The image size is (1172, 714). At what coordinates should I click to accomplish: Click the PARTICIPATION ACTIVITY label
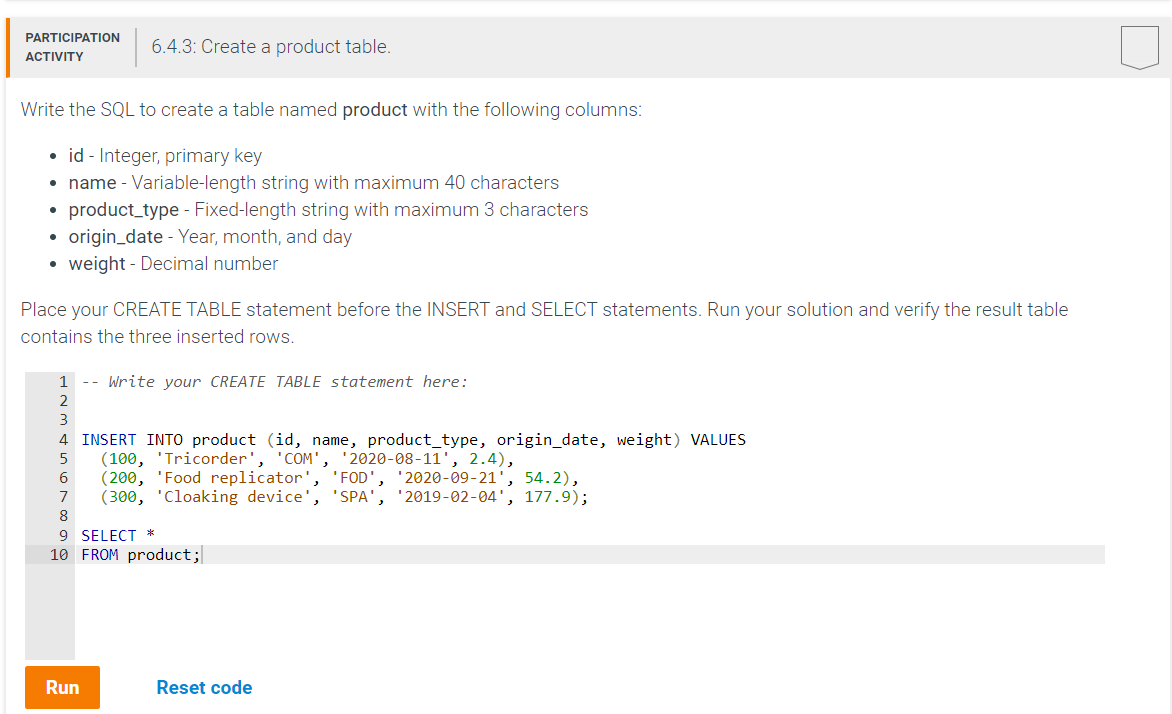(x=71, y=45)
